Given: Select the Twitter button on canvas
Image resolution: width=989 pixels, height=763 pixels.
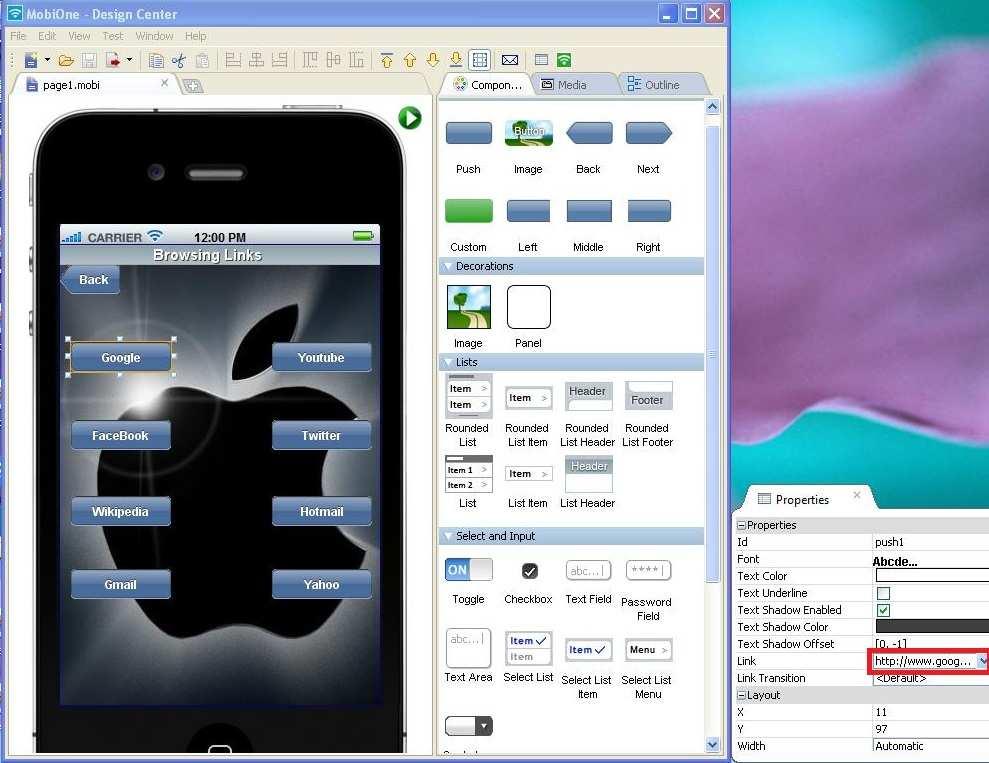Looking at the screenshot, I should [321, 435].
